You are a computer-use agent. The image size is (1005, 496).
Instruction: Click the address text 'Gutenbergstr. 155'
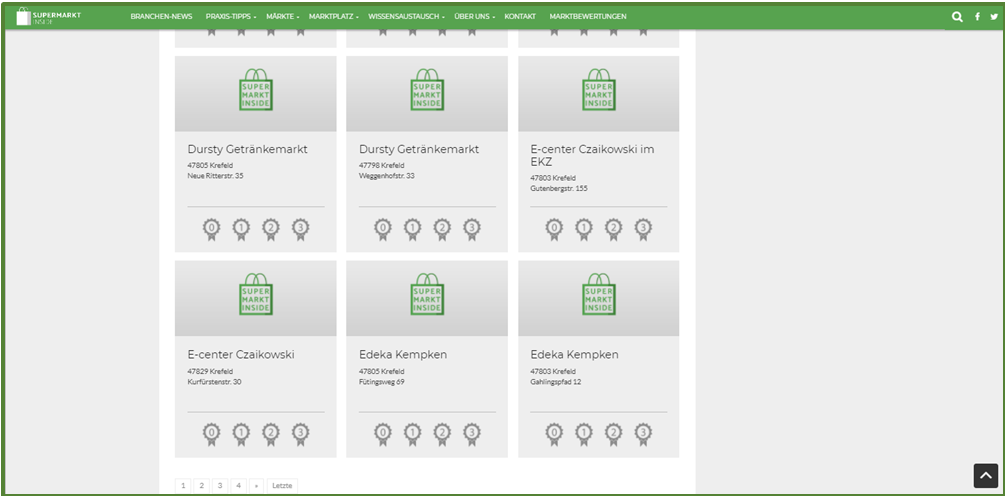[x=559, y=188]
